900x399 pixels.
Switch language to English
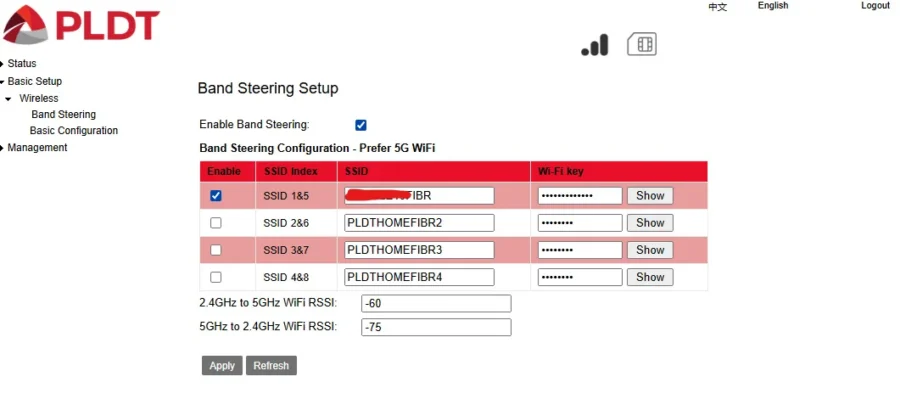pyautogui.click(x=773, y=6)
